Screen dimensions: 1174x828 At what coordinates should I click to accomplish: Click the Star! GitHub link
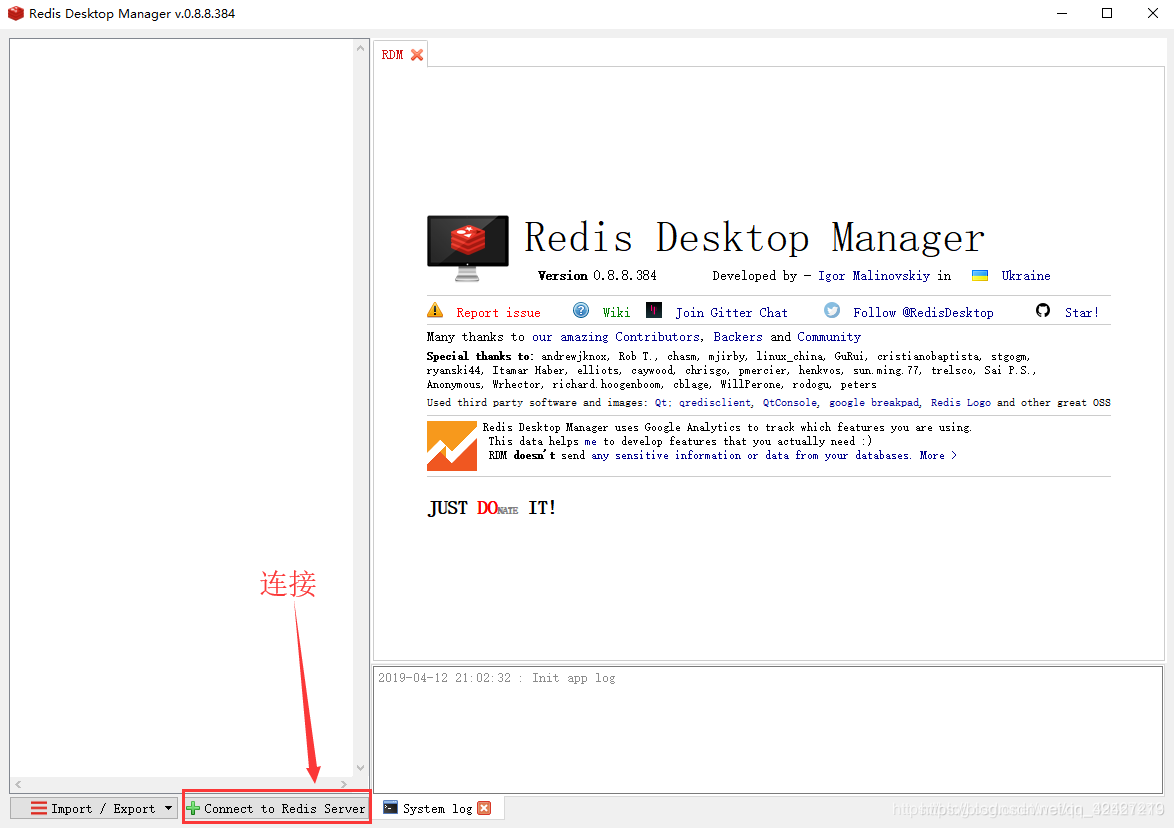(1082, 313)
